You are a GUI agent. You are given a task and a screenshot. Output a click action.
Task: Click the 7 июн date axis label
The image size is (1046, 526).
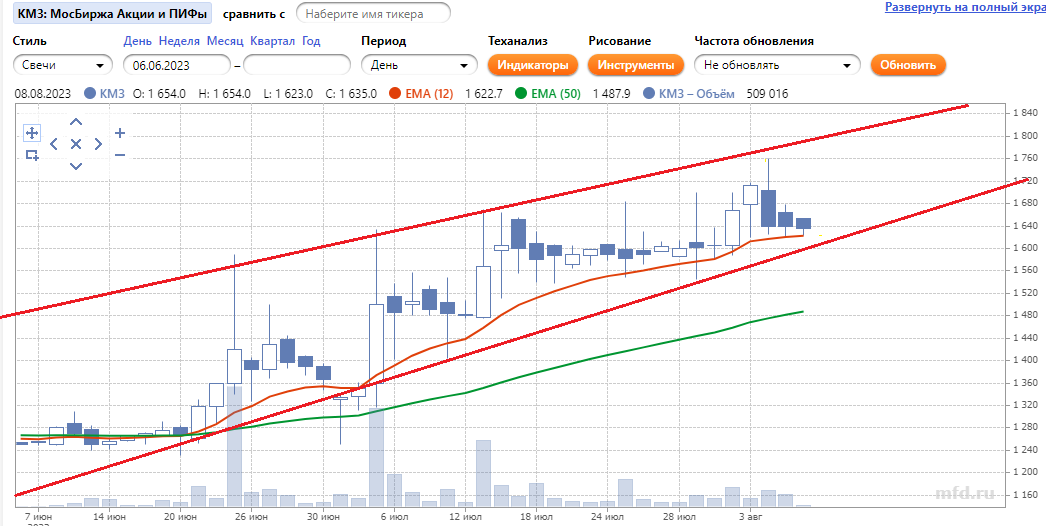38,517
